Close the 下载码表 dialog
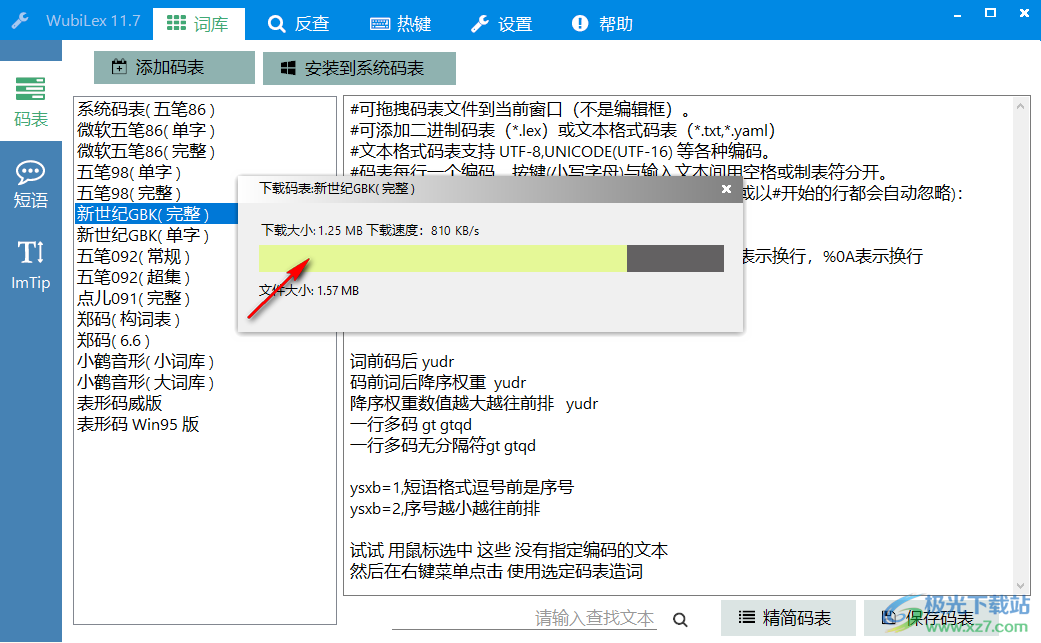 [x=726, y=189]
